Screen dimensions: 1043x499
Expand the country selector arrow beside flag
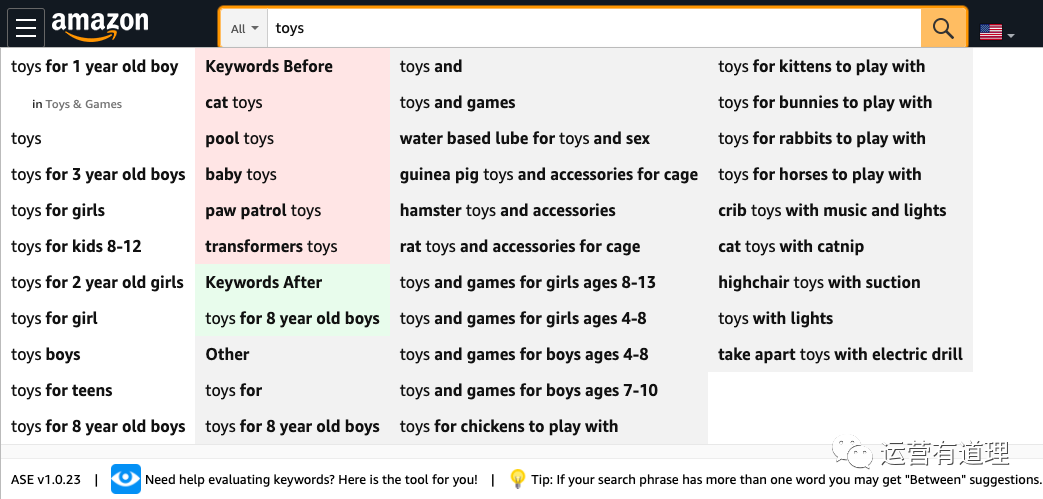coord(1011,36)
